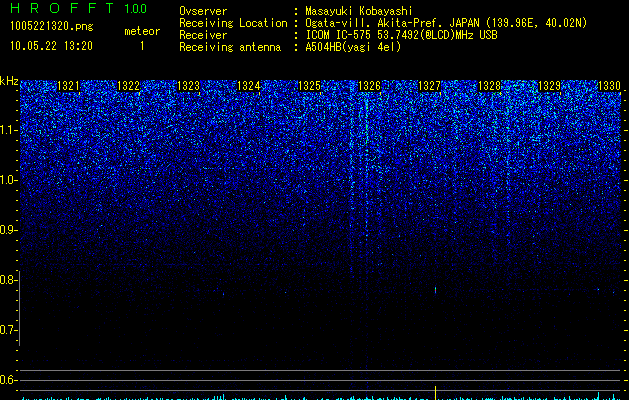Image resolution: width=629 pixels, height=400 pixels.
Task: Select the ICOM IC-575 receiver frequency text
Action: pos(401,35)
